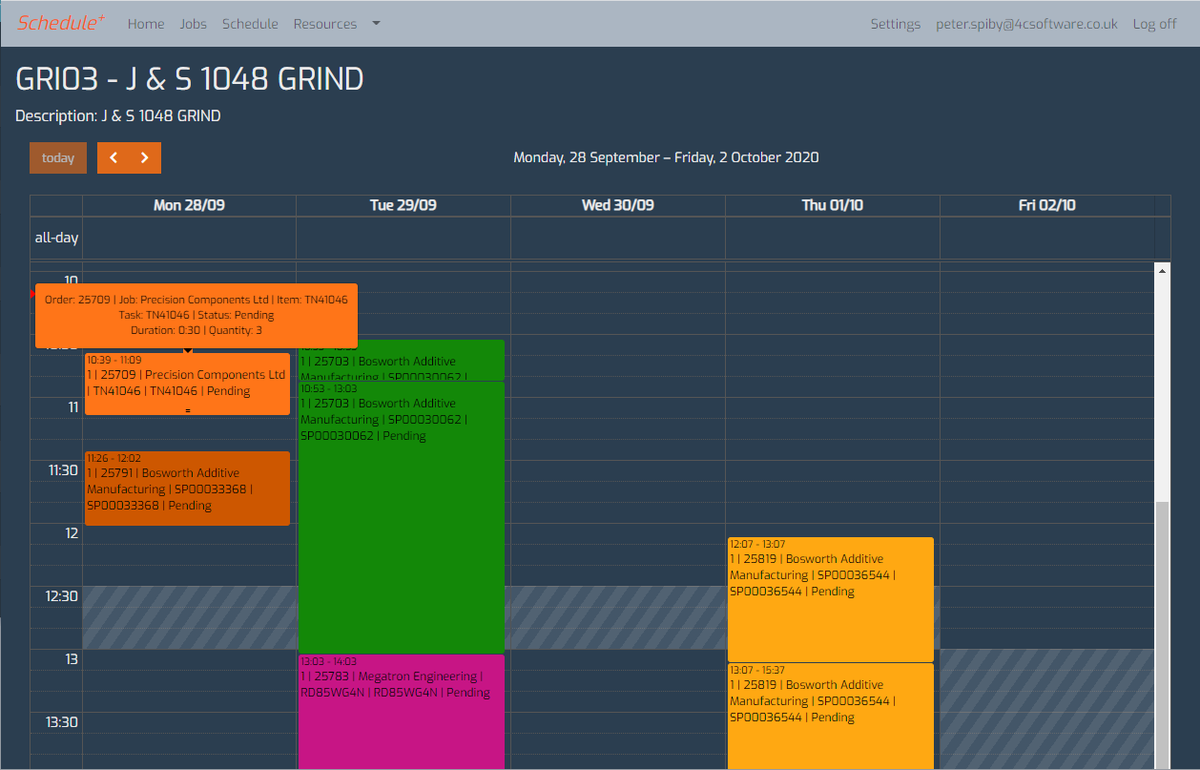Open the 12:07 - 13:07 Bosworth SP00036544 event
The height and width of the screenshot is (770, 1200).
point(830,599)
